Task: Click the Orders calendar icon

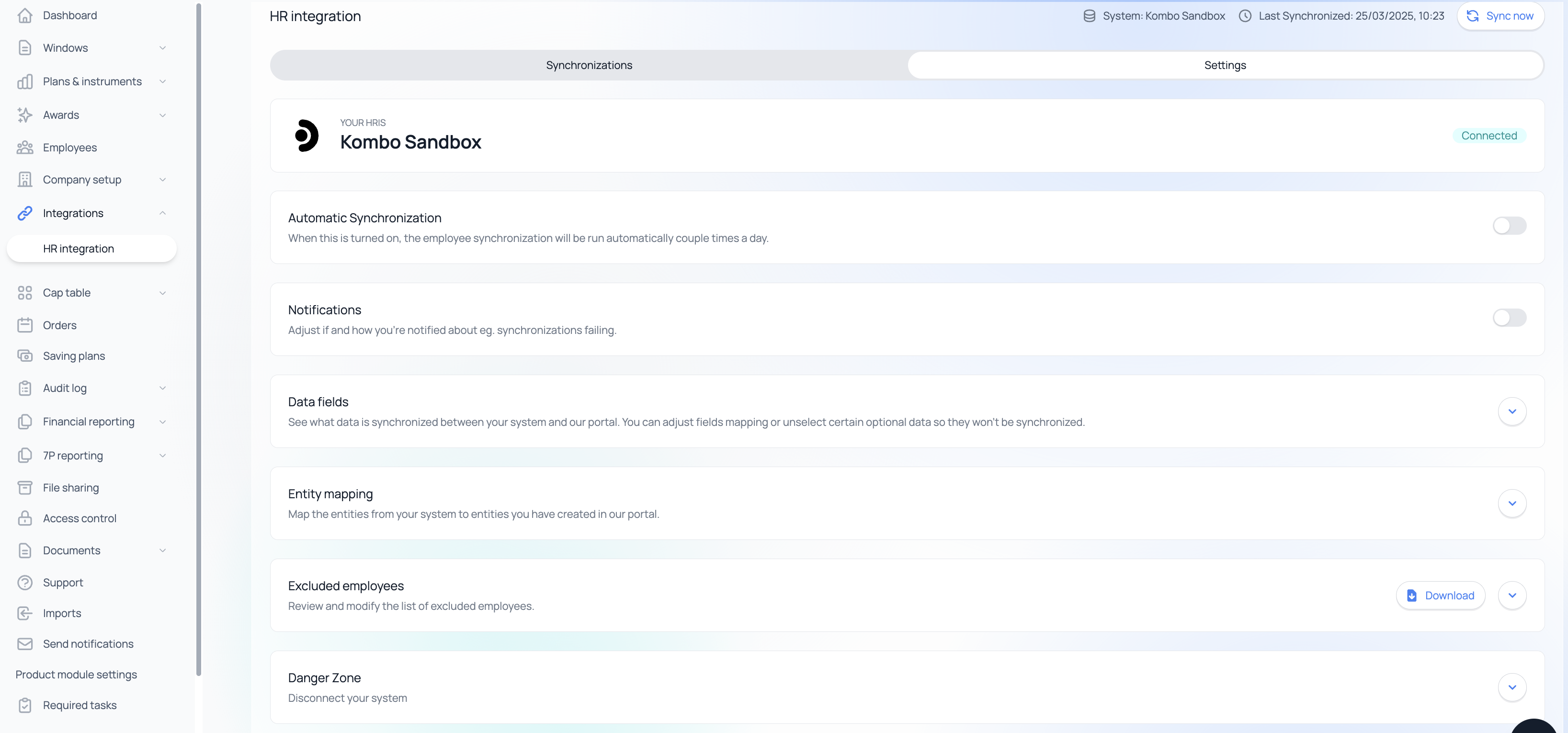Action: tap(25, 325)
